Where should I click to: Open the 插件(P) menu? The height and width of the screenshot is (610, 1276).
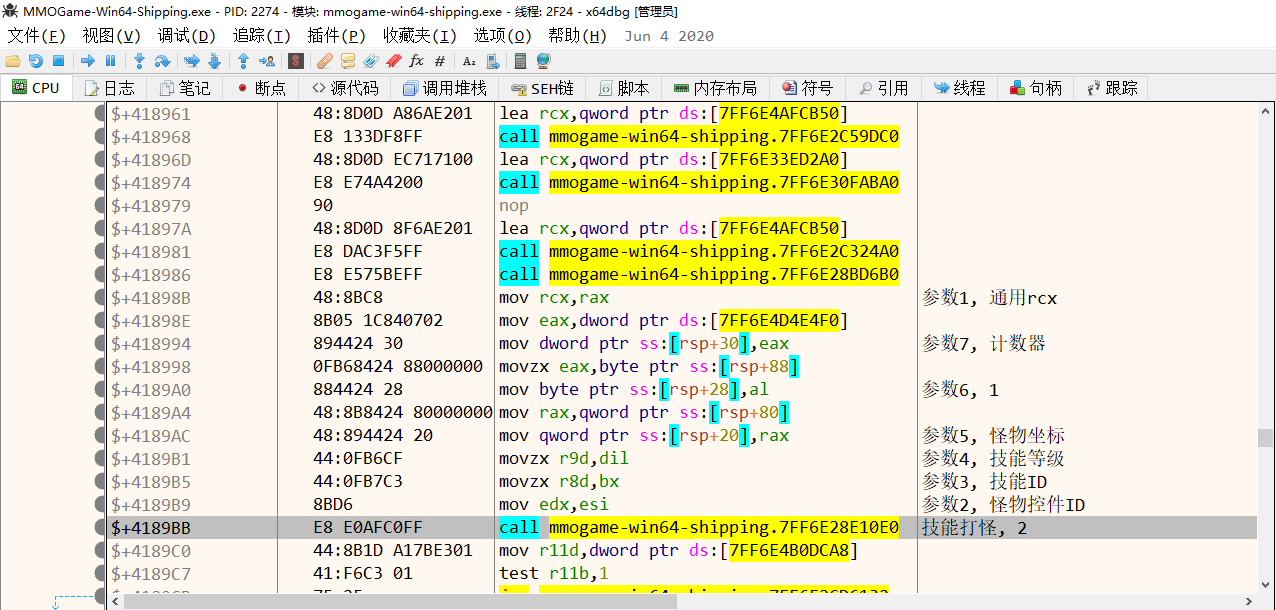tap(337, 36)
